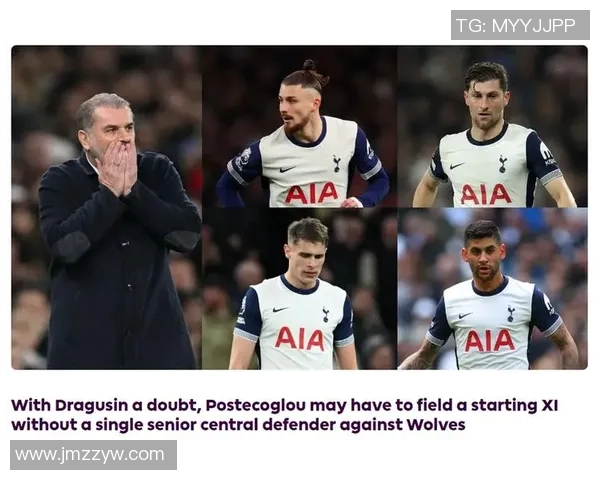Select the photo of the player with tattooed arm
600x480 pixels.
coord(492,289)
